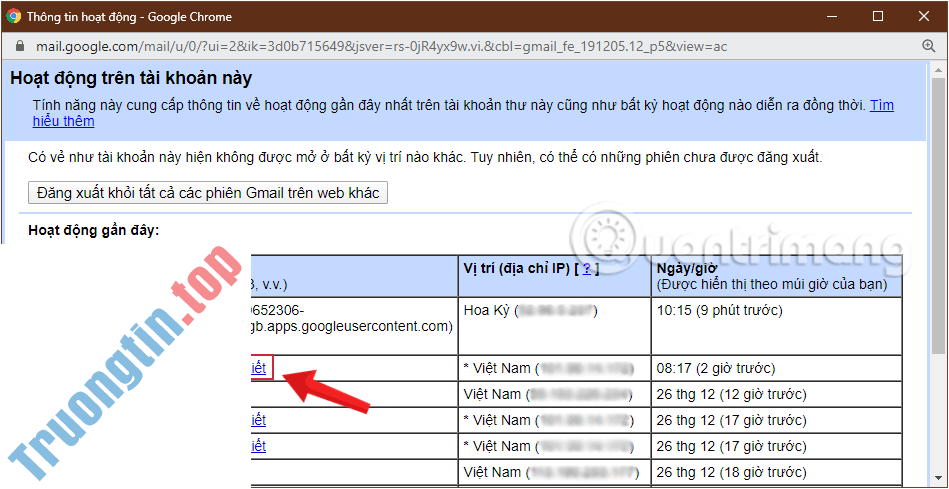
Task: Click the Việt Nam cell in 12 giờ trước row
Action: pyautogui.click(x=554, y=395)
